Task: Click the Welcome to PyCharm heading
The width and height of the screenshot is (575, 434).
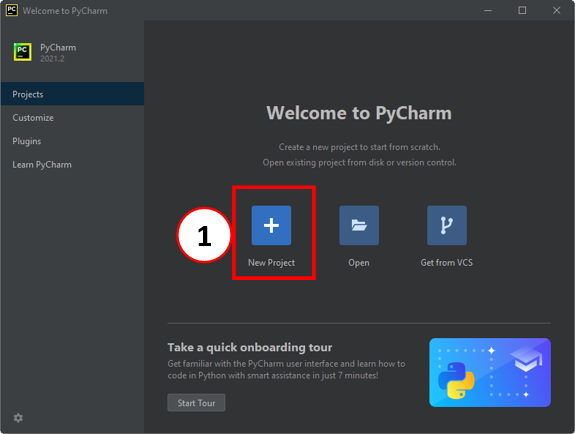Action: click(359, 113)
